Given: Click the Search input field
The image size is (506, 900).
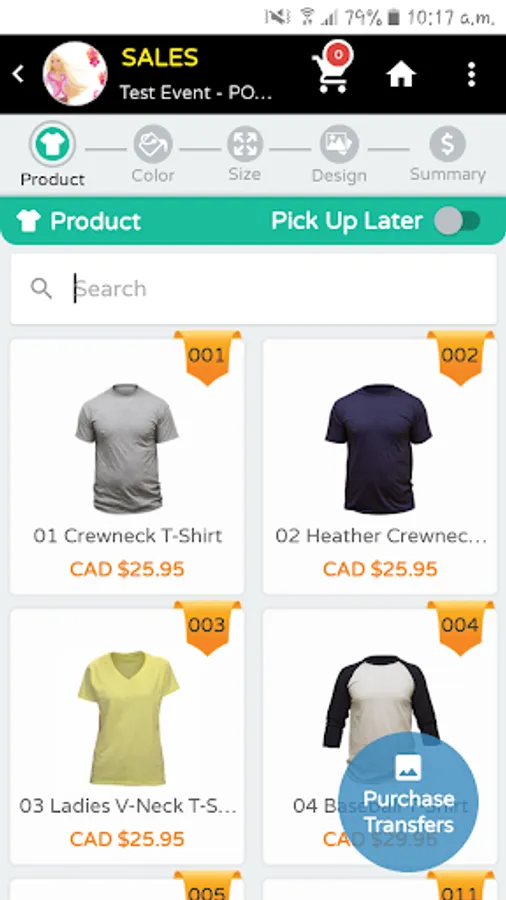Looking at the screenshot, I should click(x=254, y=289).
